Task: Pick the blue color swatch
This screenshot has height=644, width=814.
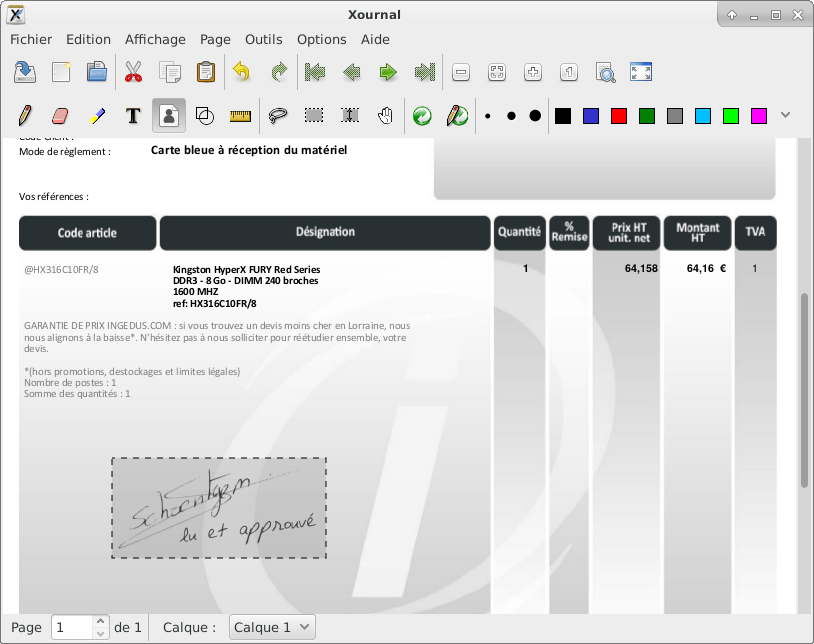Action: (x=591, y=116)
